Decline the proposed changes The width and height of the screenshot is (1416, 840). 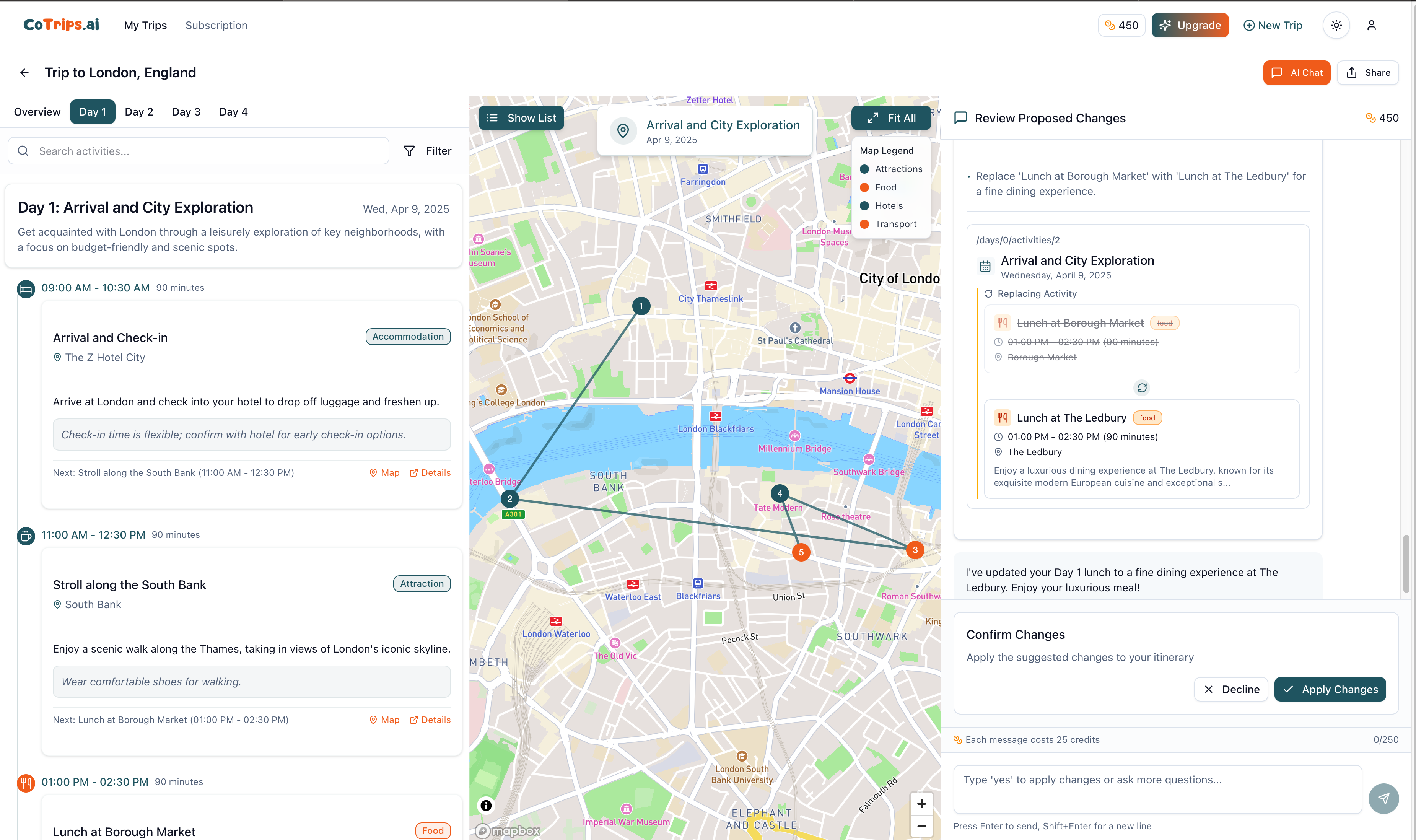tap(1230, 689)
